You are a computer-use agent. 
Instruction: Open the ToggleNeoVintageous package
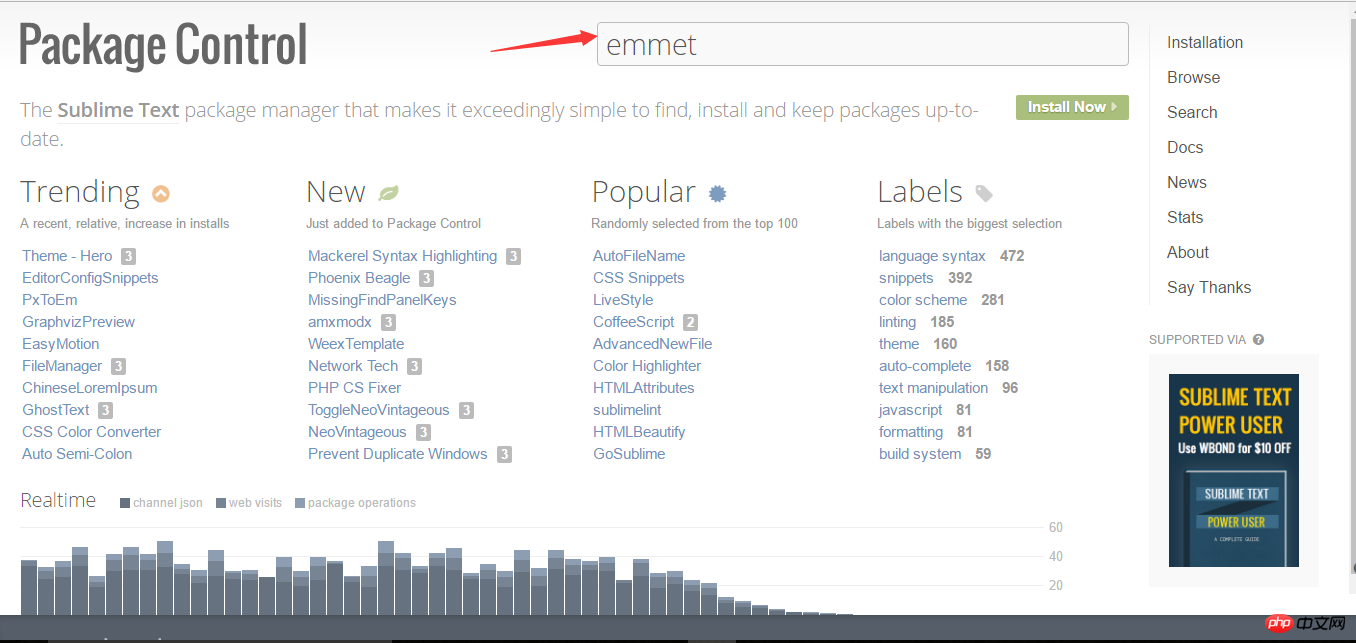pyautogui.click(x=379, y=410)
